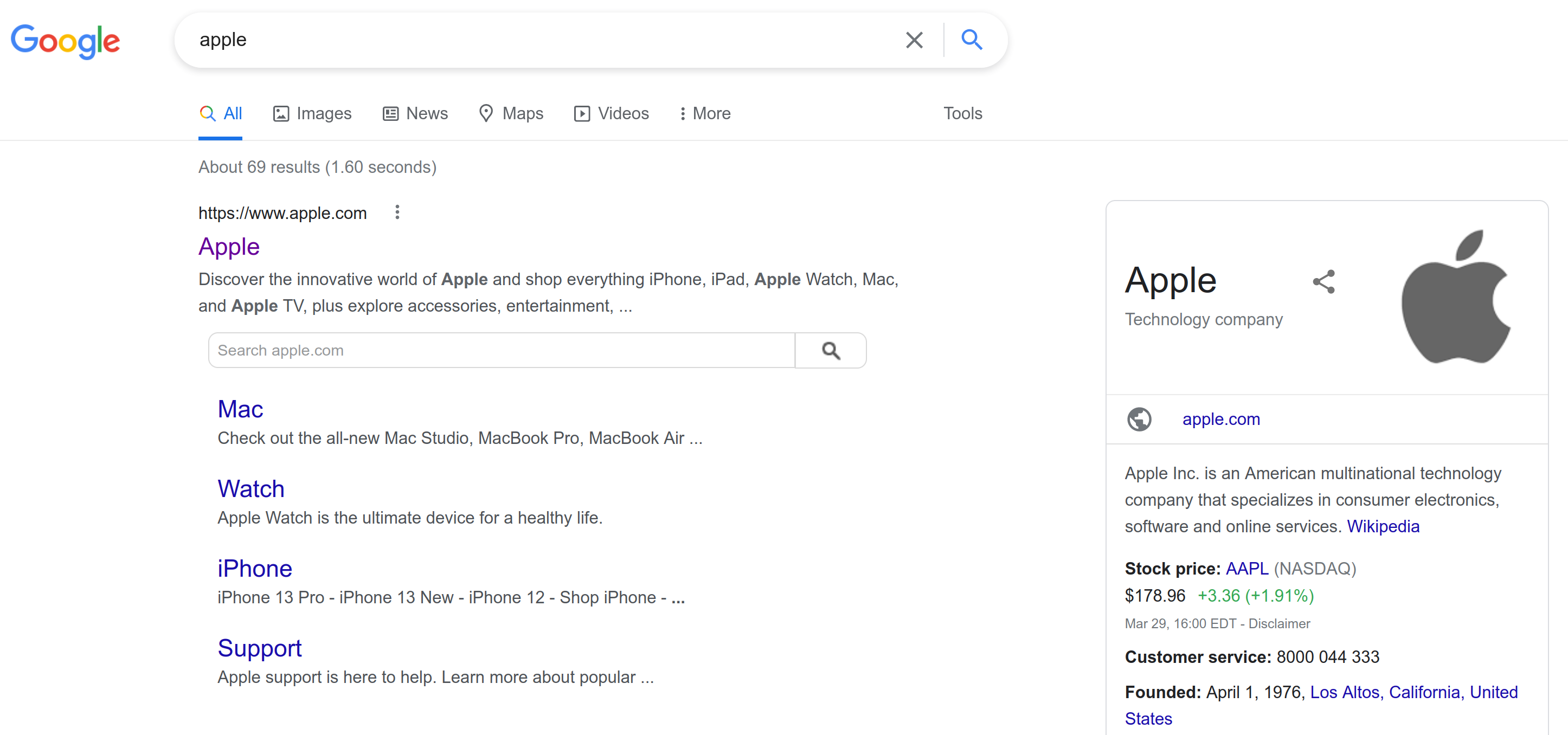
Task: Click the blue search magnifier icon
Action: (972, 40)
